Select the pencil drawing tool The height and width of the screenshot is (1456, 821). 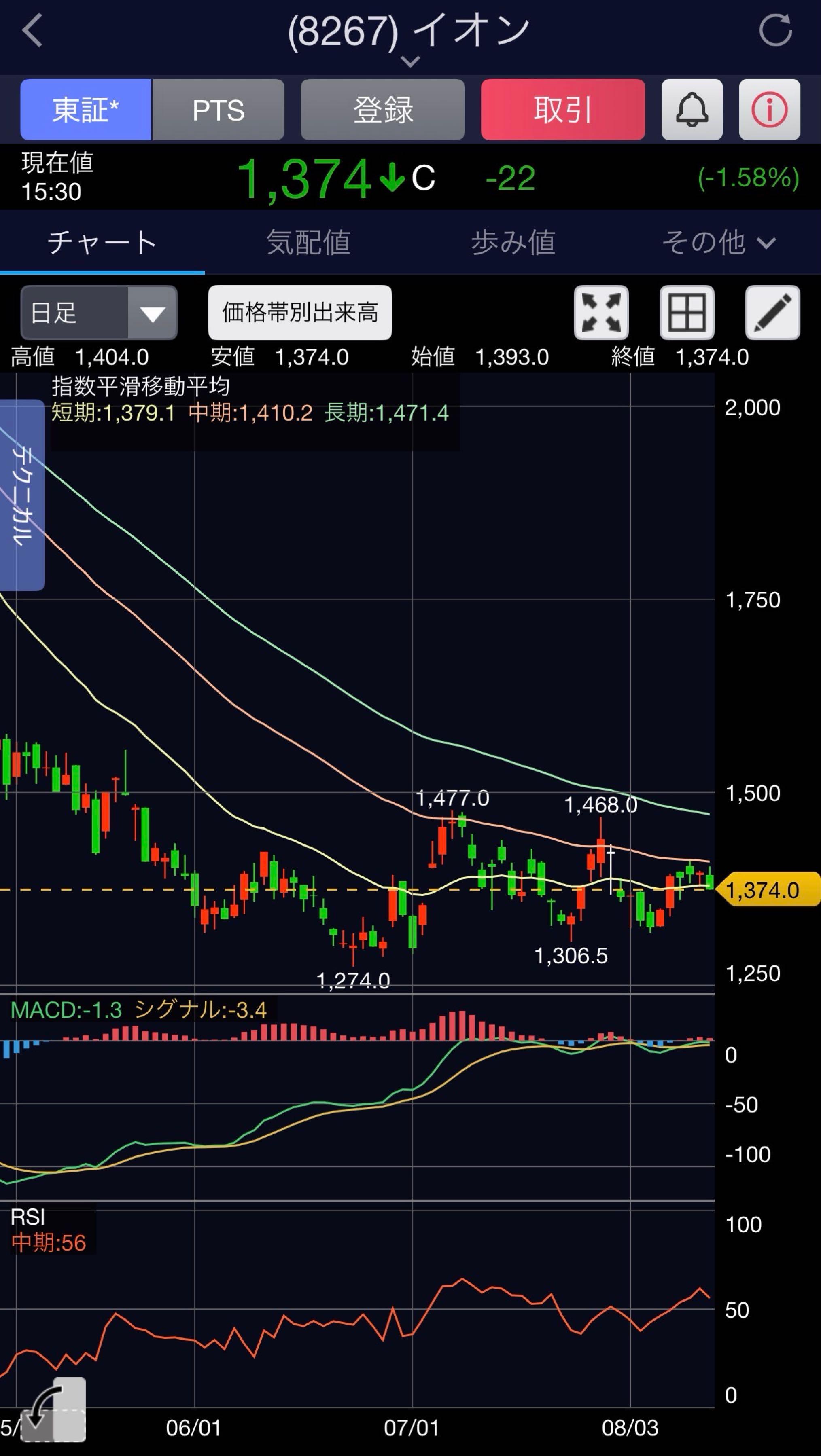pyautogui.click(x=773, y=313)
